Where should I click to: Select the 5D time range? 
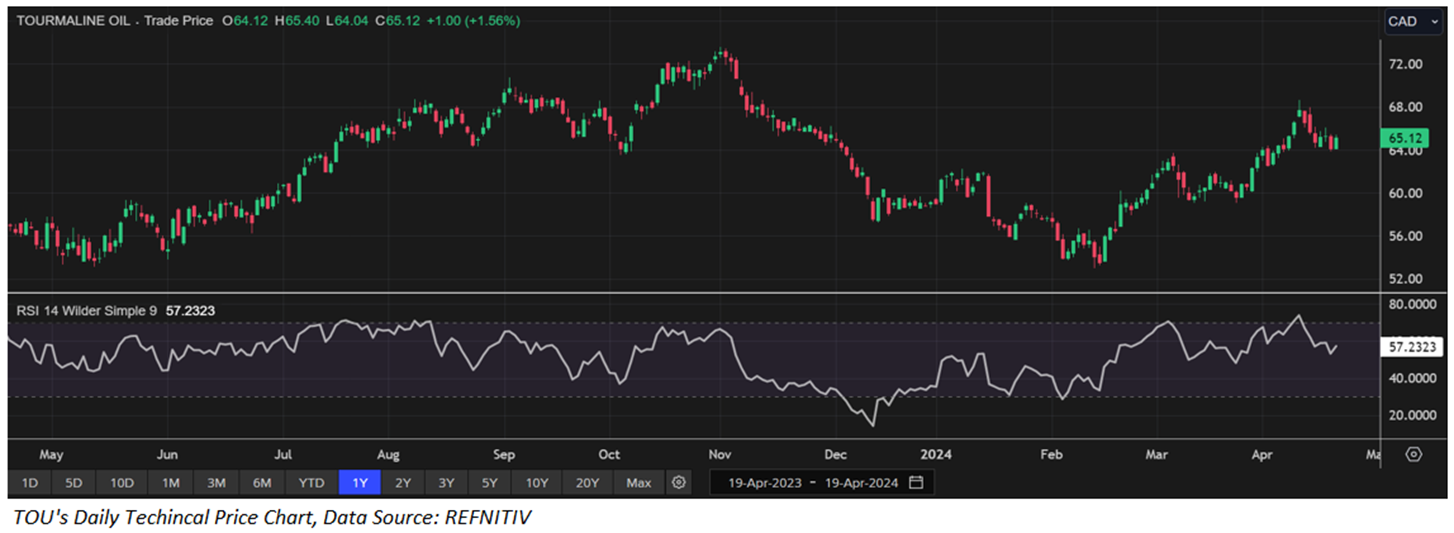[74, 483]
